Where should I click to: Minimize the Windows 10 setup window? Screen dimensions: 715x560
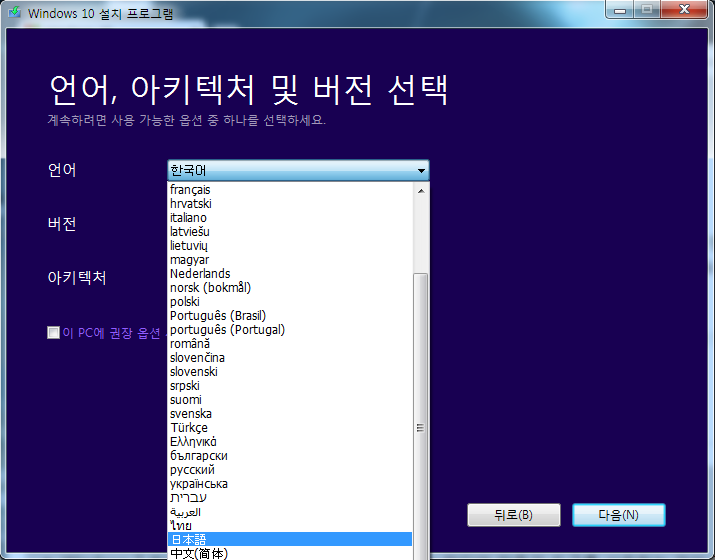pos(620,10)
